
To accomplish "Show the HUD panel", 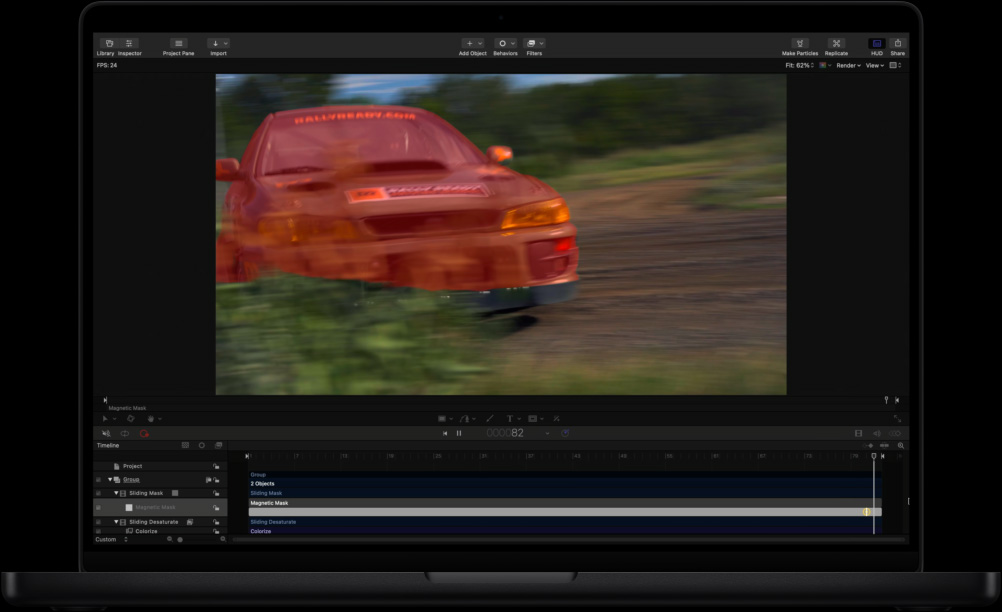I will 876,45.
